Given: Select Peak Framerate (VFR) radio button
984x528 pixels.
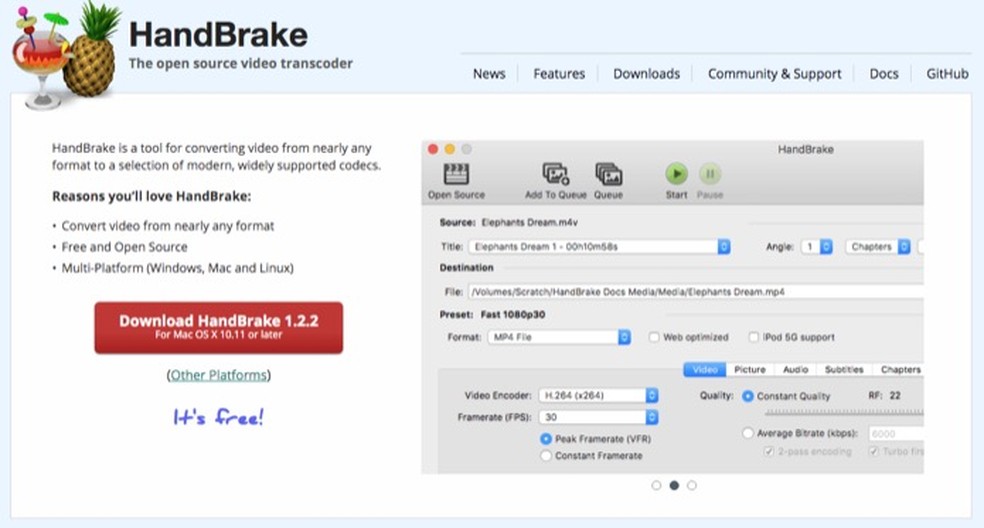Looking at the screenshot, I should pos(546,439).
